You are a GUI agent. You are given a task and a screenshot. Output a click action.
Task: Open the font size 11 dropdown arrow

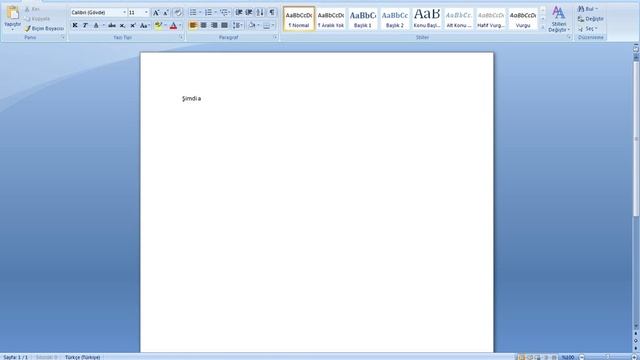[x=147, y=13]
